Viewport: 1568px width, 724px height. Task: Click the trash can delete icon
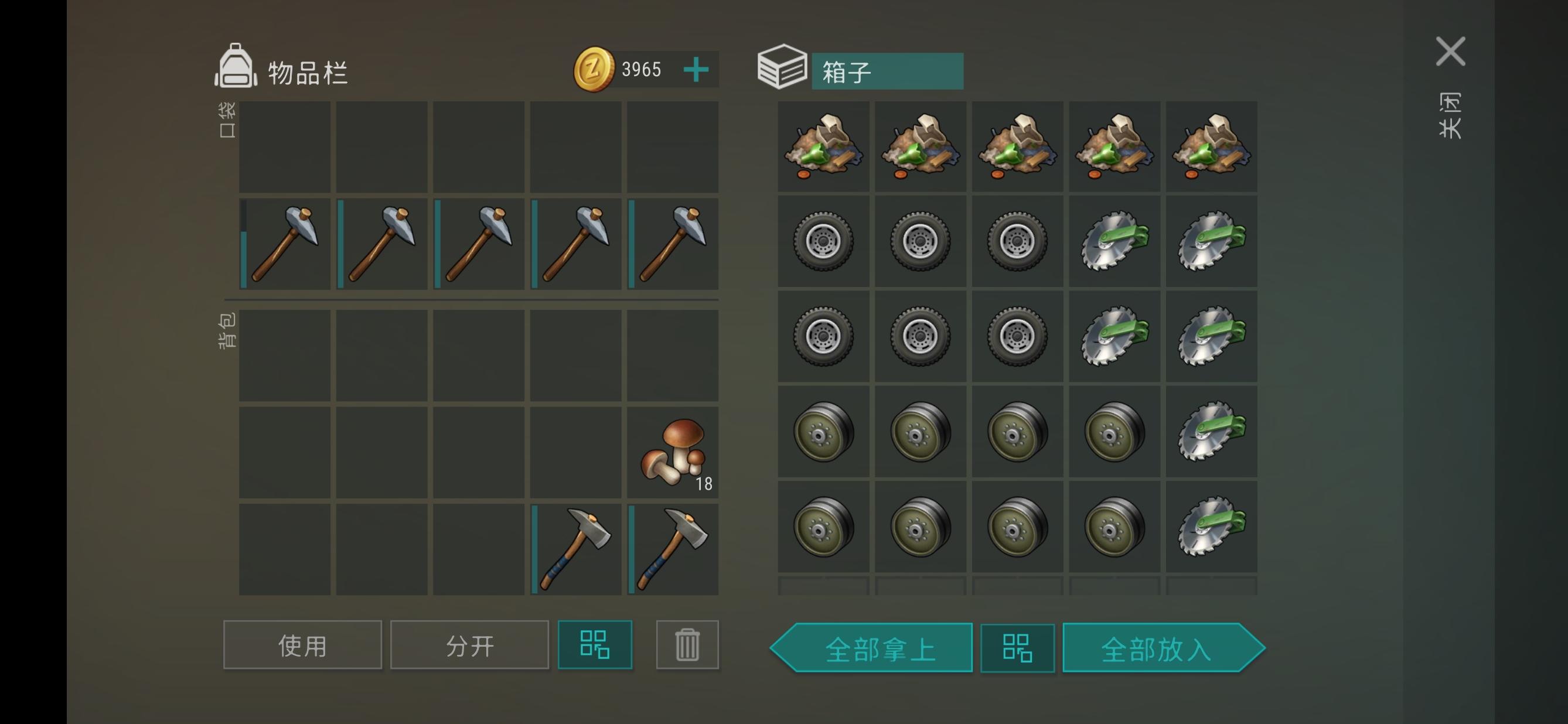coord(687,645)
